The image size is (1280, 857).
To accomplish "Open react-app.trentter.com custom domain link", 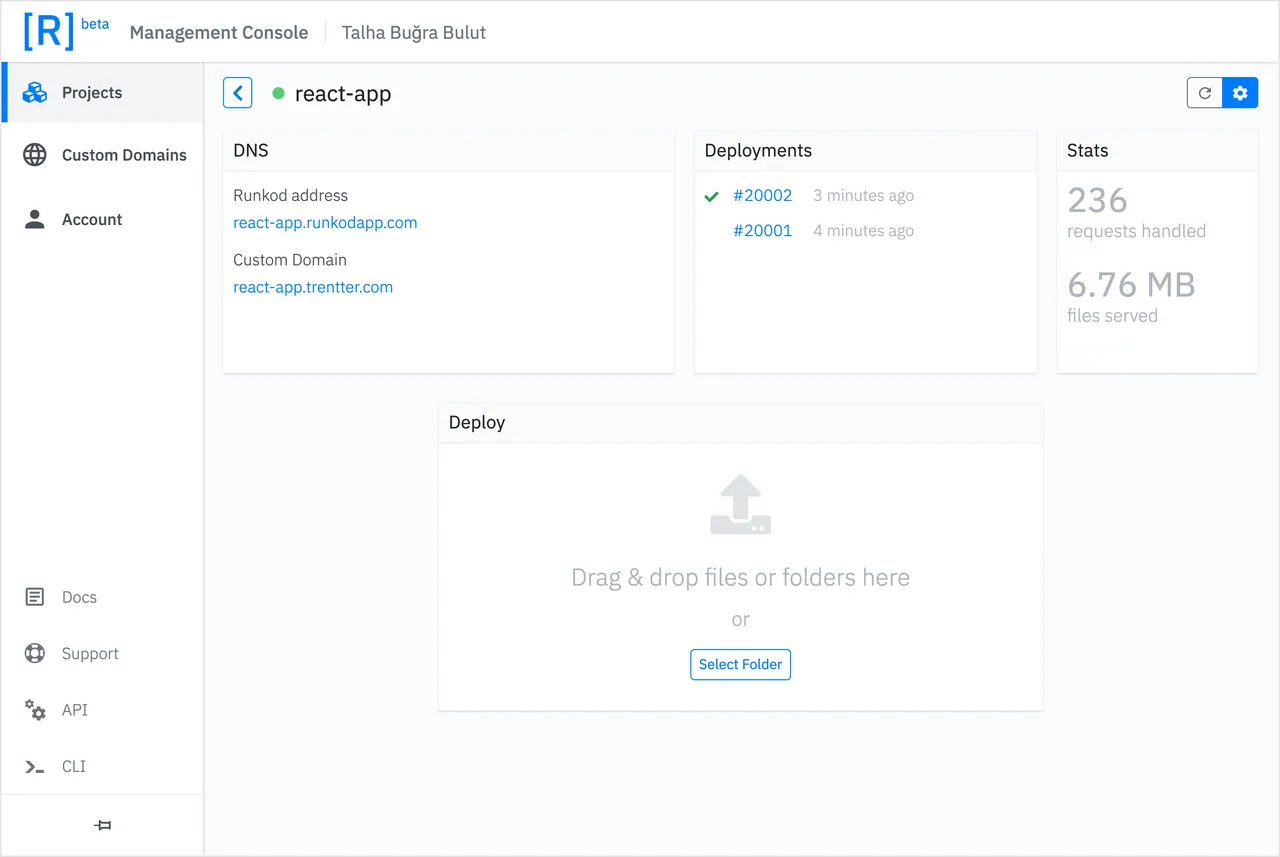I will (x=313, y=287).
